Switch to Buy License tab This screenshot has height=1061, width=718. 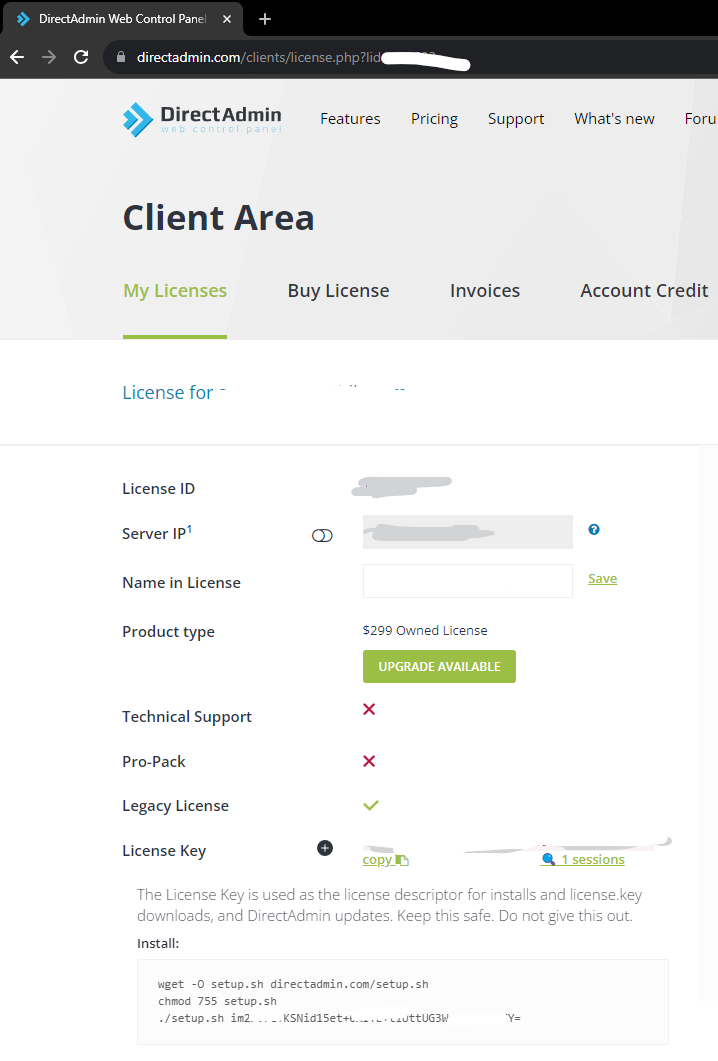click(338, 291)
